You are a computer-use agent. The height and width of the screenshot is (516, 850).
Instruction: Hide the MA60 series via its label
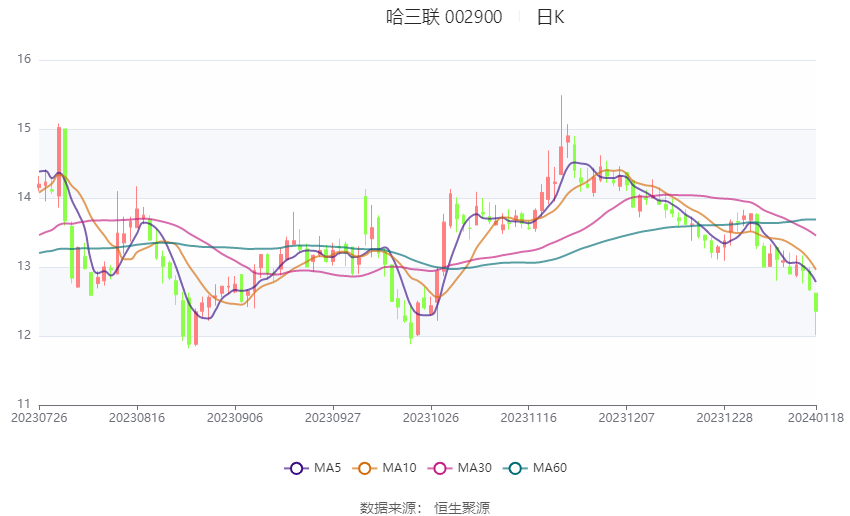[x=550, y=468]
